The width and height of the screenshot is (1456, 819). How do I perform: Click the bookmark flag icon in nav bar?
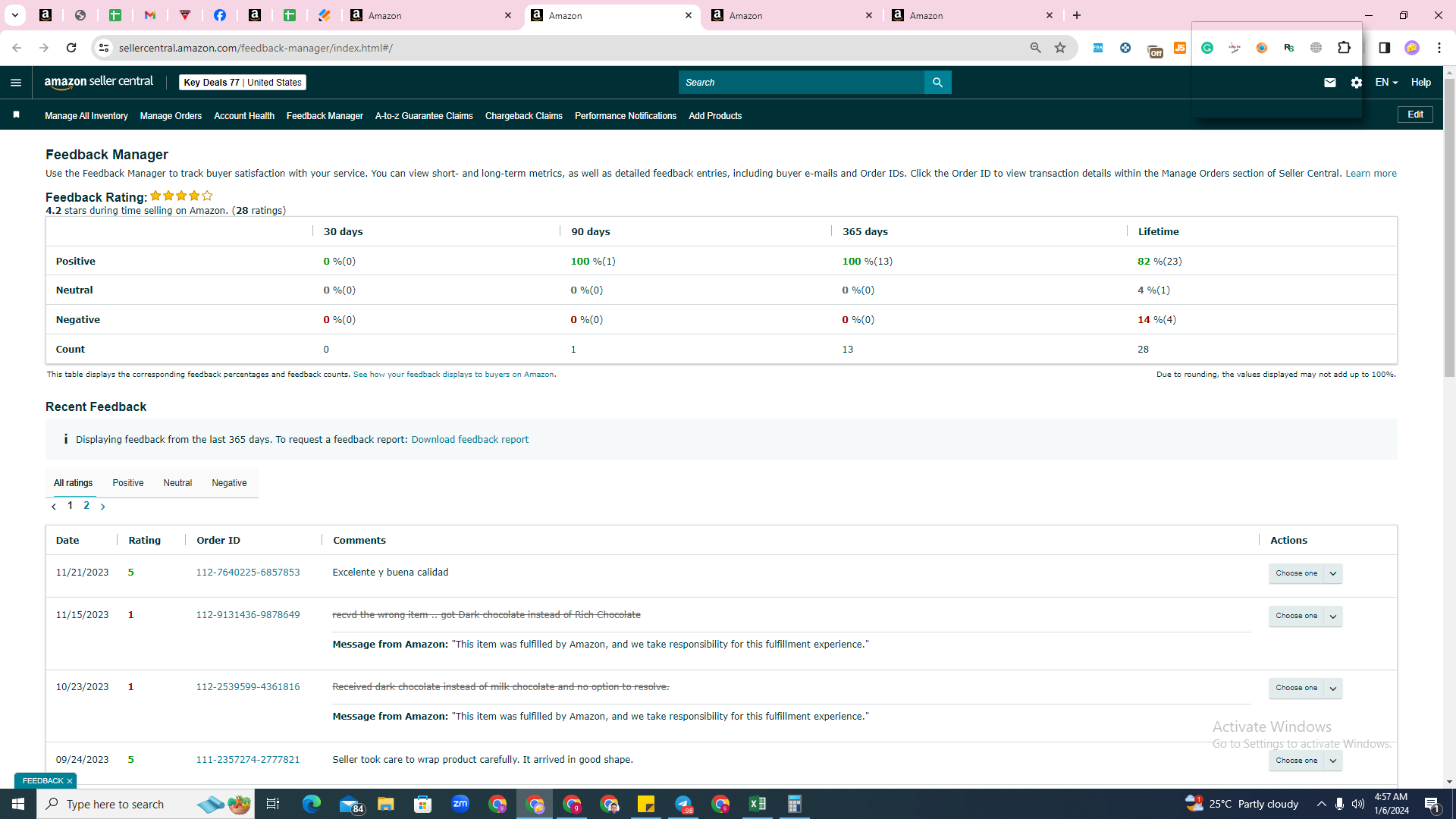coord(16,115)
